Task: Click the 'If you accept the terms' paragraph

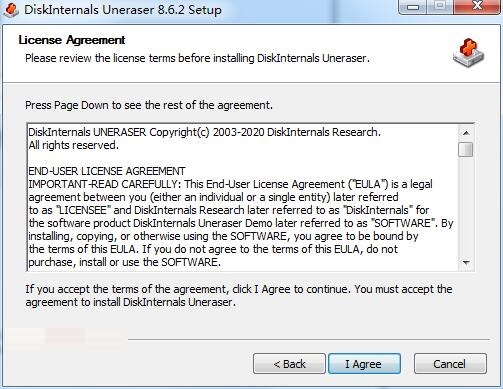Action: click(239, 295)
